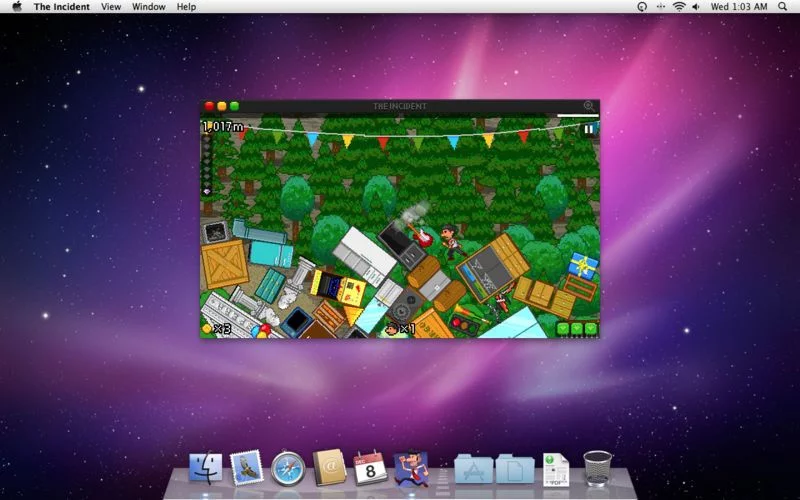
Task: Open the Documents folder stack in Dock
Action: pos(515,468)
